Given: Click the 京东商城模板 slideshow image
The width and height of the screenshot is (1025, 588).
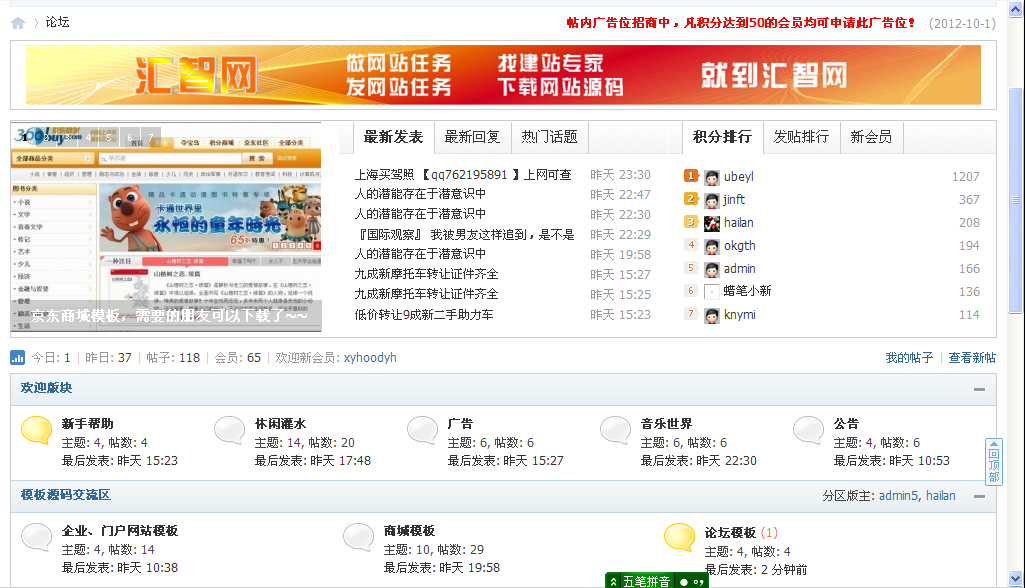Looking at the screenshot, I should [x=166, y=230].
